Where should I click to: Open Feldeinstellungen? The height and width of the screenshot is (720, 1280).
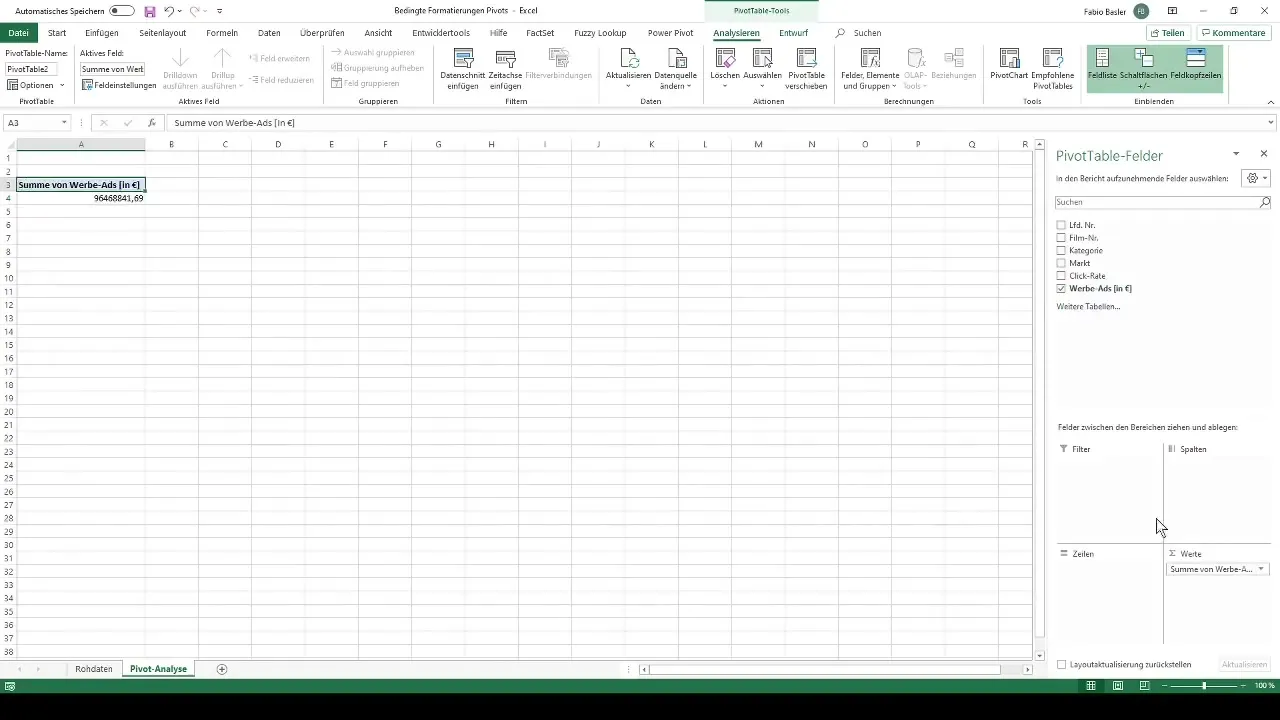119,85
